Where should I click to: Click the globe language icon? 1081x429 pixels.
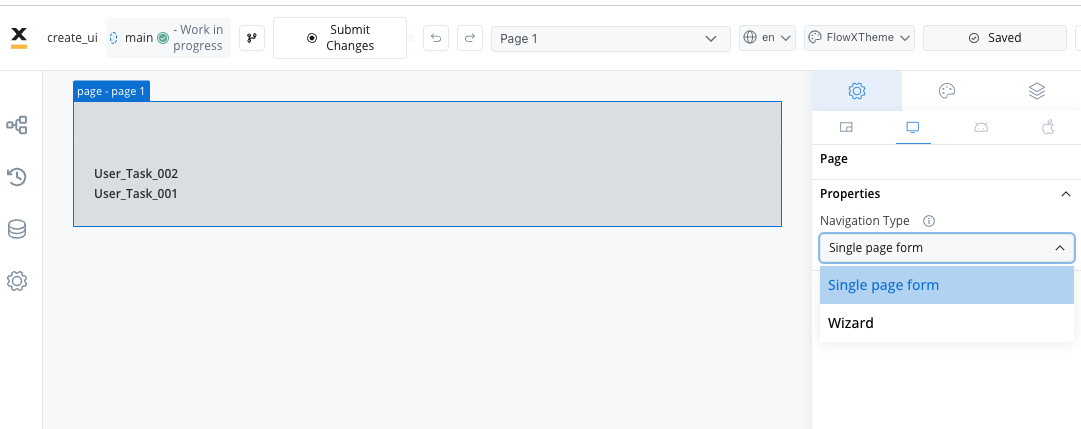(x=750, y=38)
